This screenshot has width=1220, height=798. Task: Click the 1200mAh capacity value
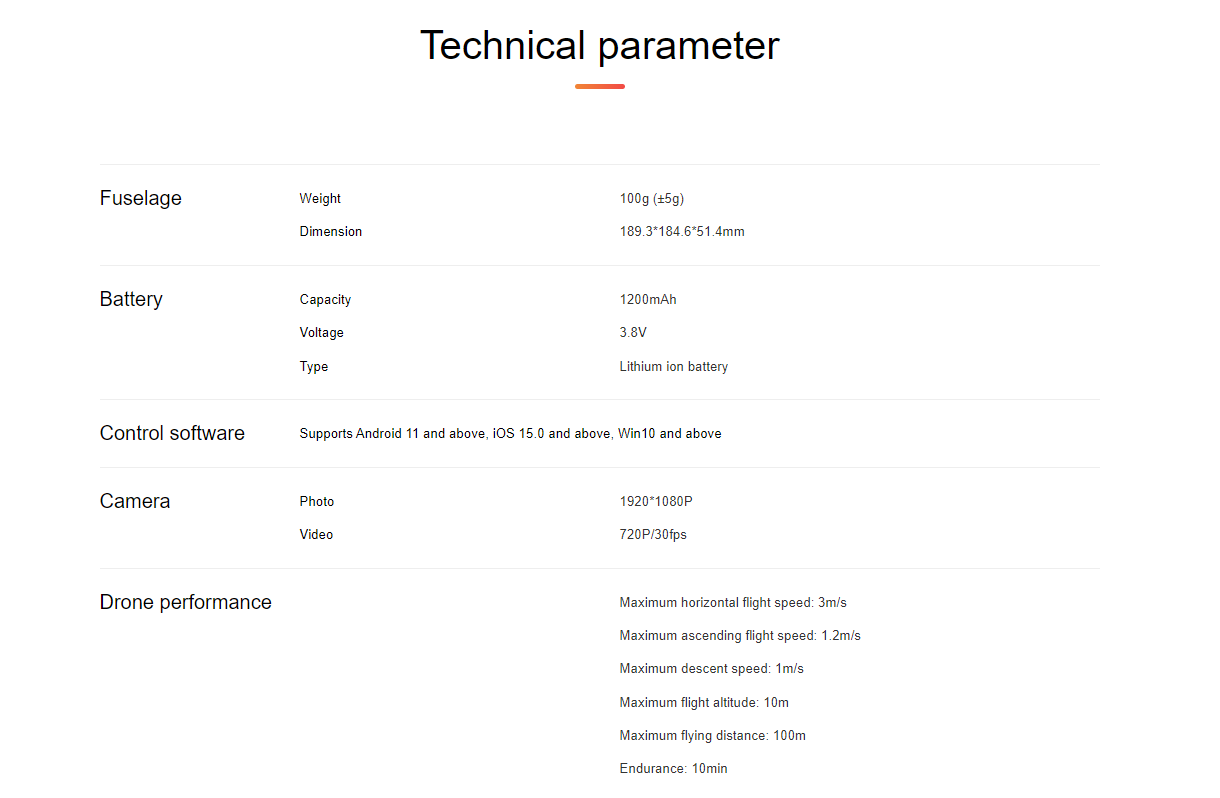(x=648, y=300)
